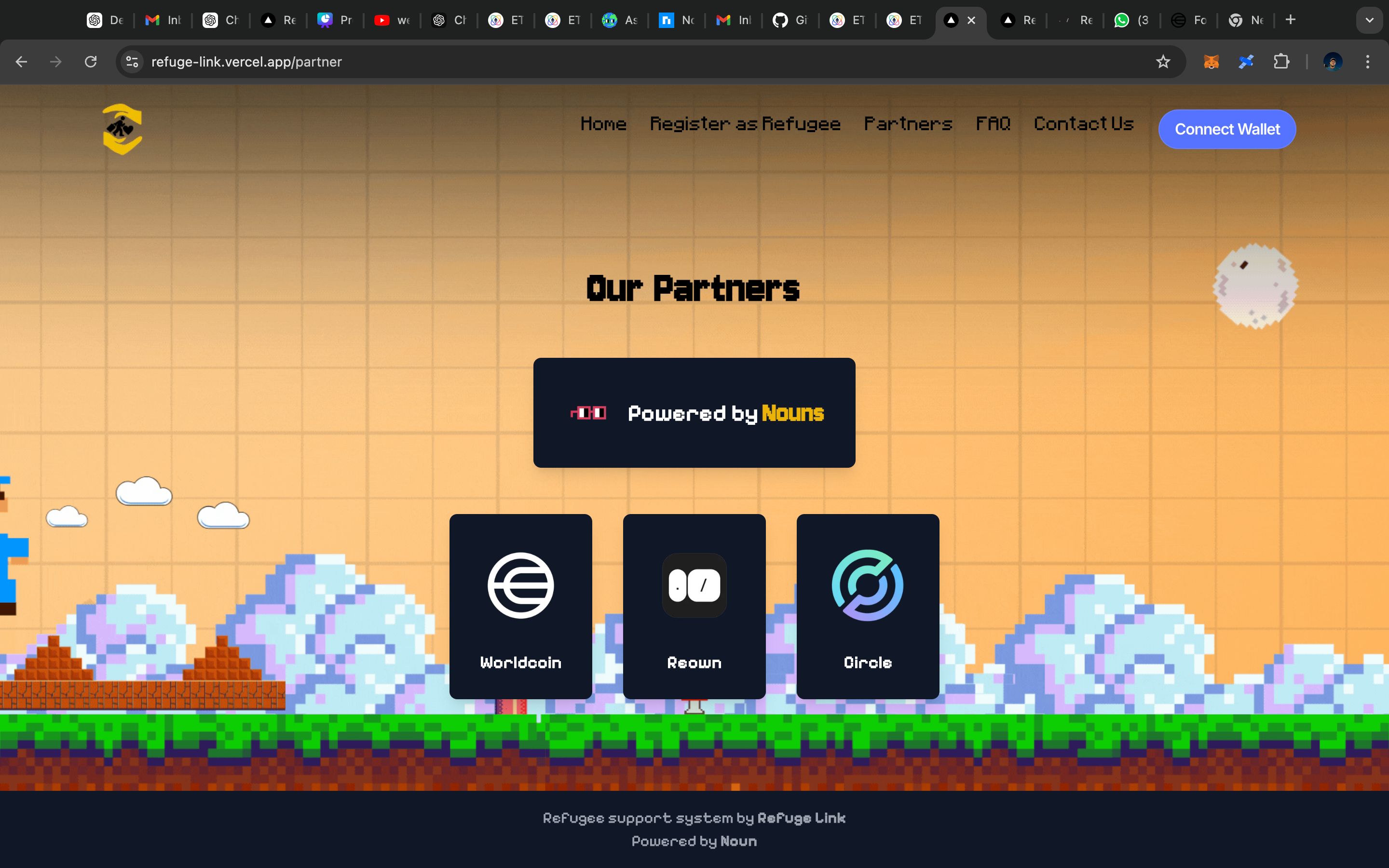Viewport: 1389px width, 868px height.
Task: Open the Chrome profile avatar
Action: (x=1333, y=61)
